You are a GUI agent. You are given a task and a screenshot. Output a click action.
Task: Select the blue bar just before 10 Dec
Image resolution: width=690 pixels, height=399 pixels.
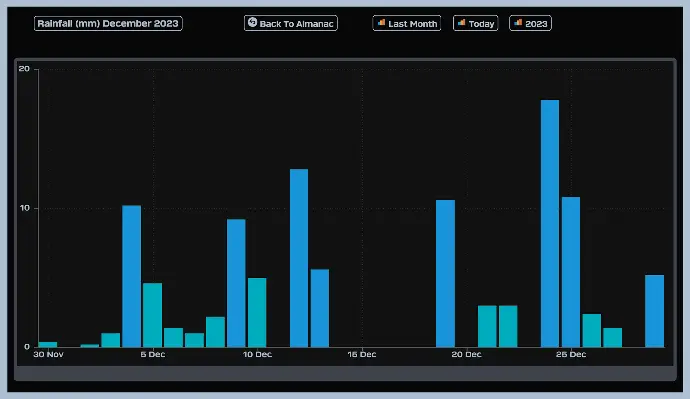coord(236,283)
